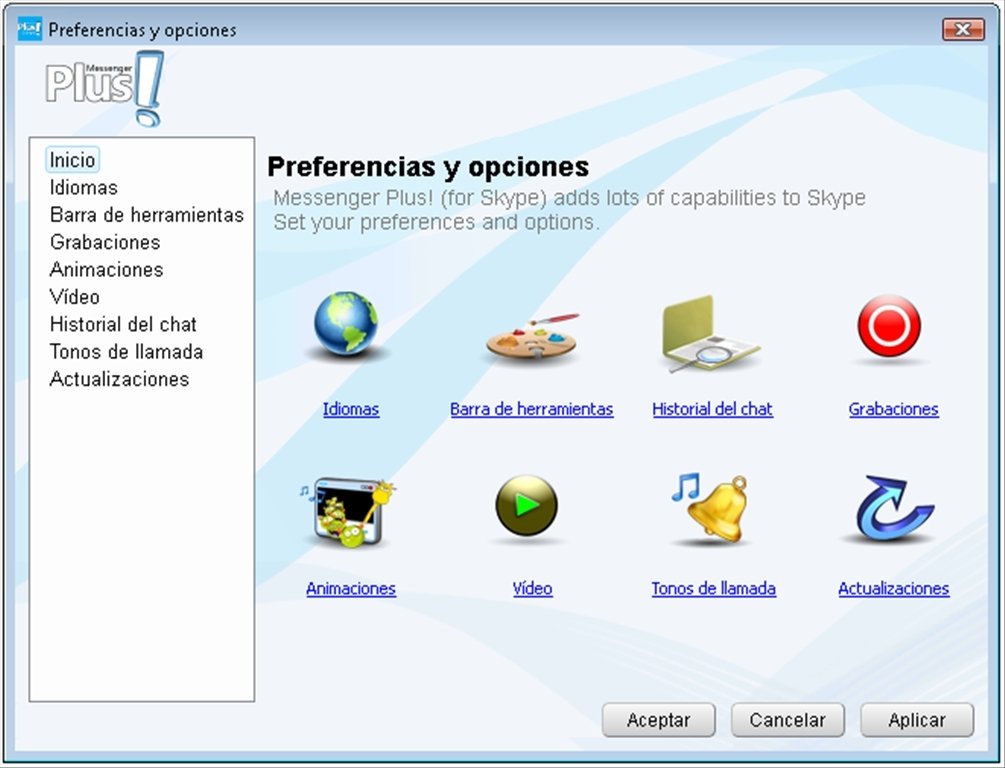Open the Grabaciones link
The height and width of the screenshot is (768, 1005).
click(x=893, y=409)
